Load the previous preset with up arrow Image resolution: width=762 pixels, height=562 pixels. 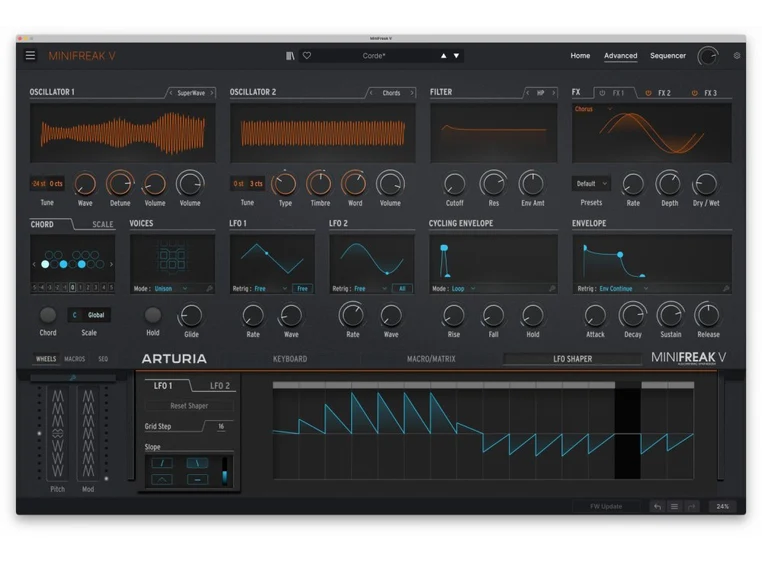pos(443,56)
